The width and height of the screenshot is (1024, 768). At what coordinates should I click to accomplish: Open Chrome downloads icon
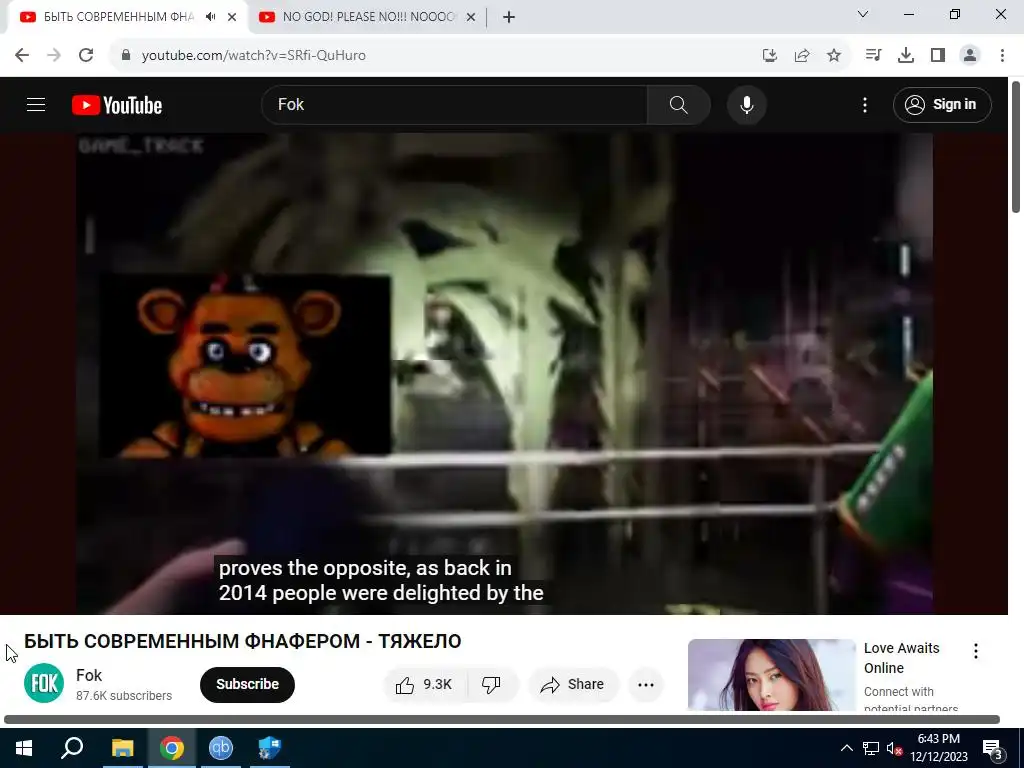[x=906, y=56]
